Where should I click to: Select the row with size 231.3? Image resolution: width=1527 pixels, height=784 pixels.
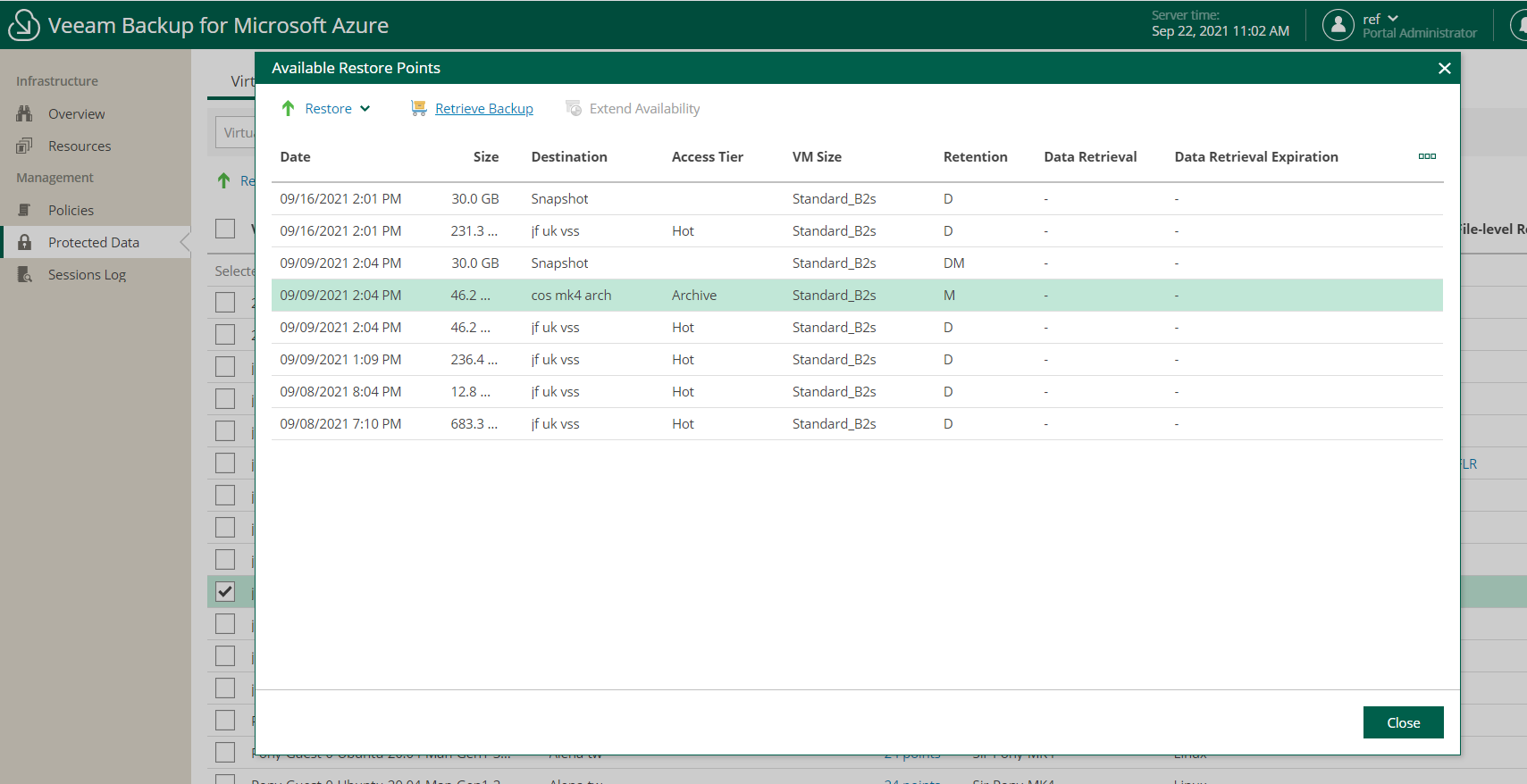point(857,230)
